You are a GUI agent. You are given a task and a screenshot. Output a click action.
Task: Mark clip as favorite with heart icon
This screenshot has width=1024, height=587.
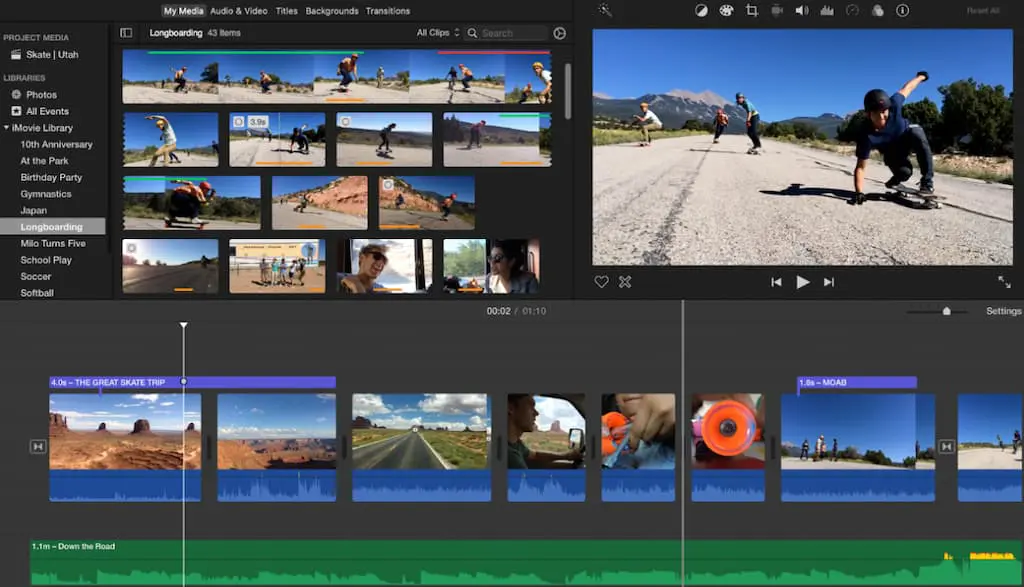coord(601,282)
